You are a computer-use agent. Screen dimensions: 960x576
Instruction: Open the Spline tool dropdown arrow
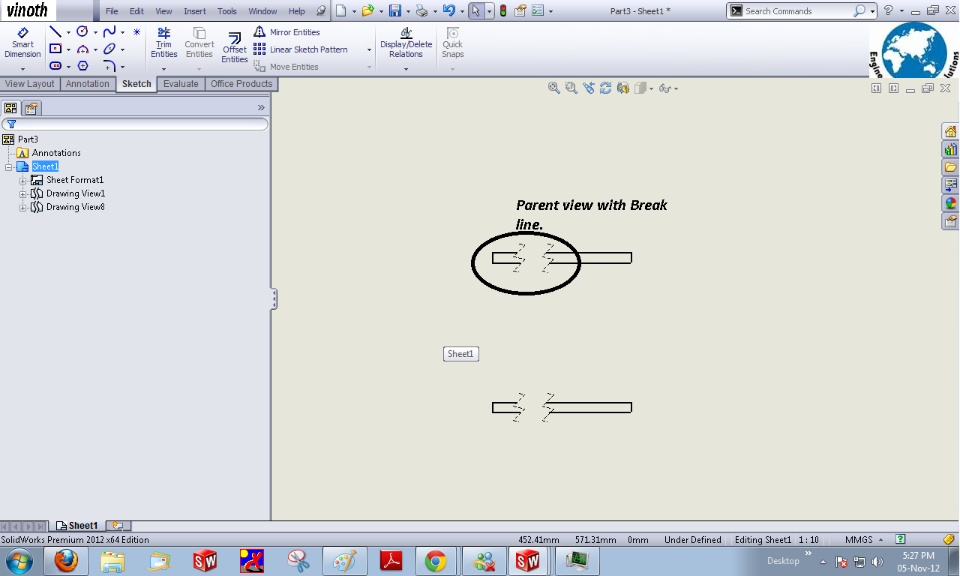123,32
